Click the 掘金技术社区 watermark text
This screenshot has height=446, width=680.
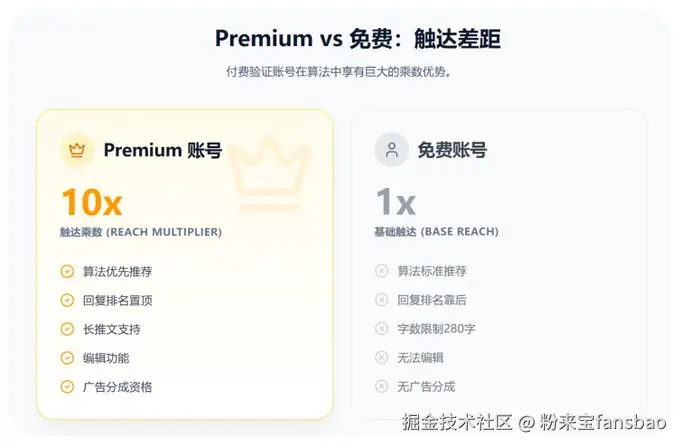point(457,422)
